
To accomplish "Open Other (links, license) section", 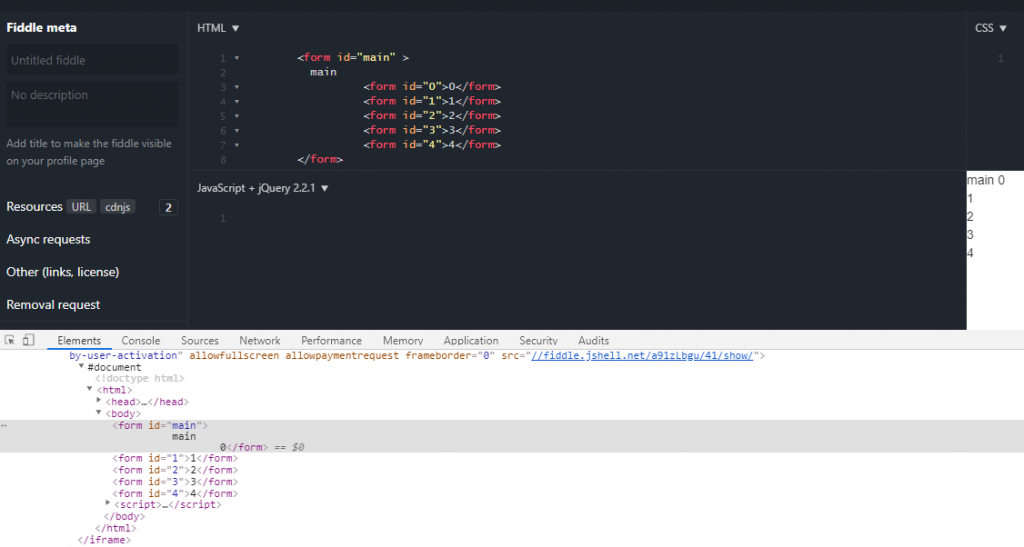I will [x=63, y=272].
